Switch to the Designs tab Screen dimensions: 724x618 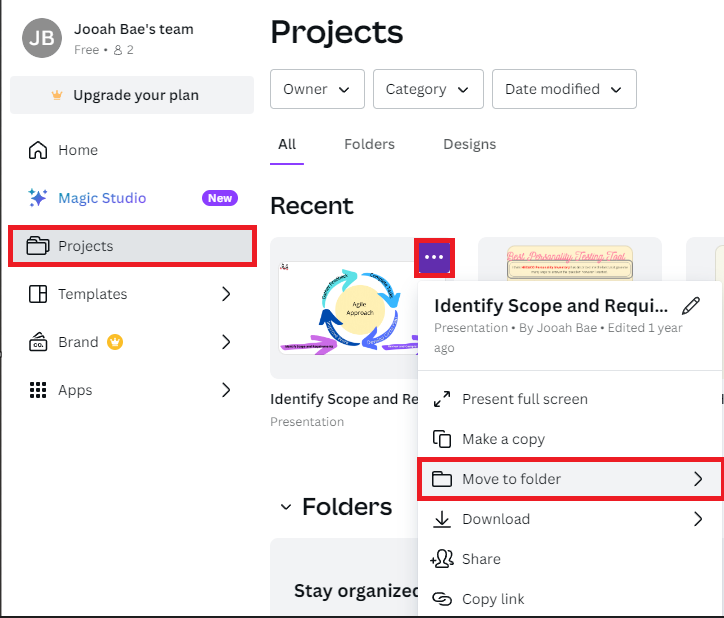tap(469, 144)
